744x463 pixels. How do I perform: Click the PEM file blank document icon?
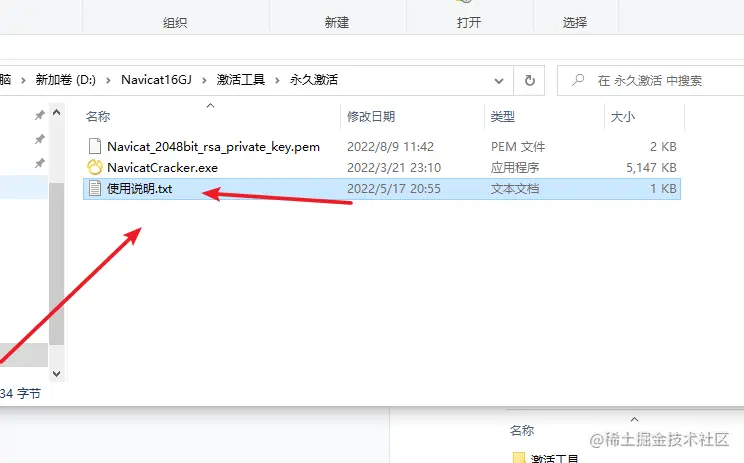[95, 147]
